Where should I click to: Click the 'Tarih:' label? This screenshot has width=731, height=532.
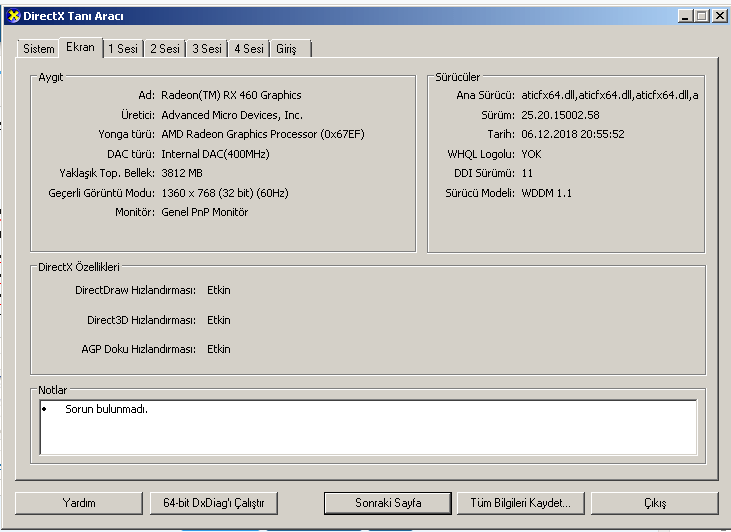coord(501,134)
